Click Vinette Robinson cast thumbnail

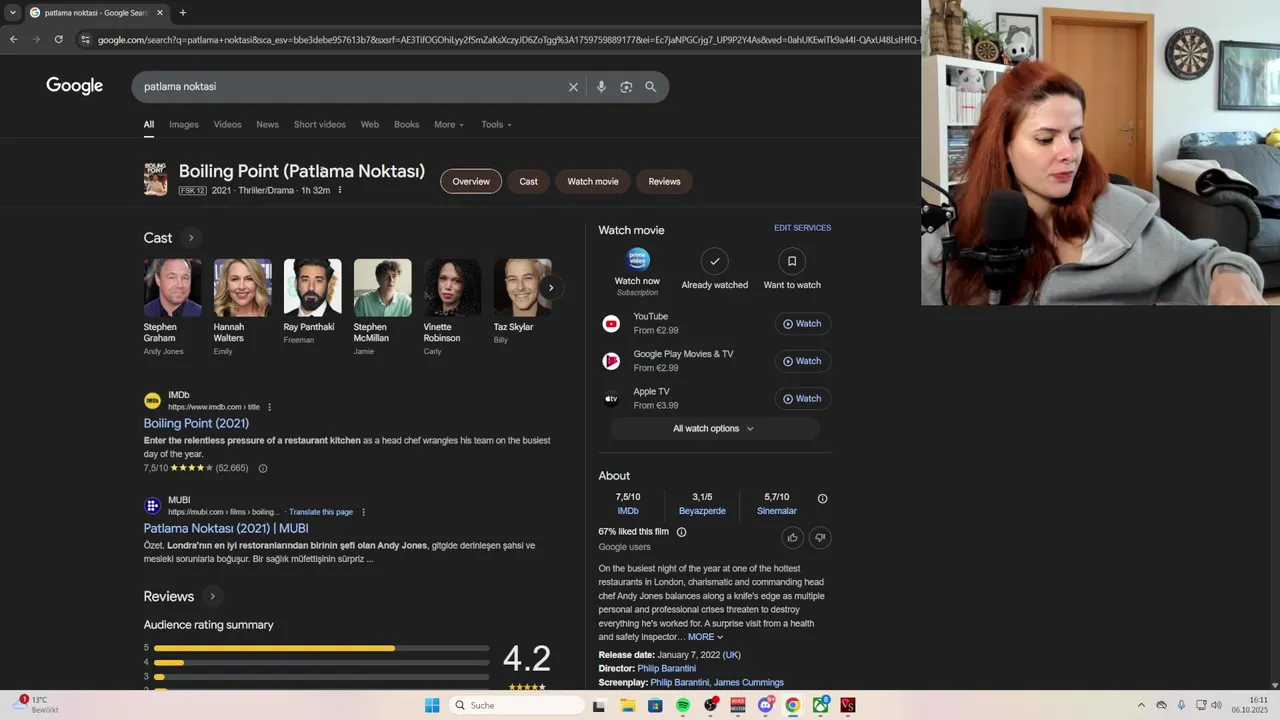[452, 288]
